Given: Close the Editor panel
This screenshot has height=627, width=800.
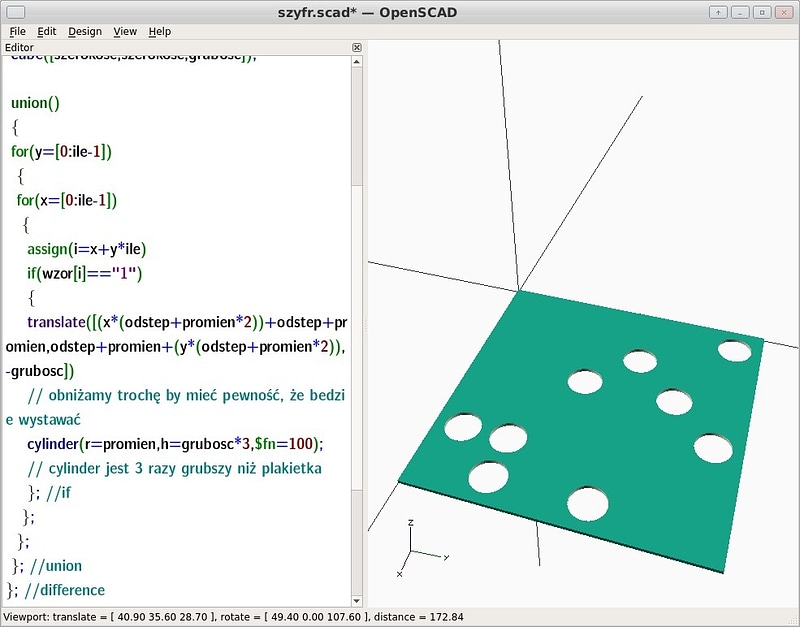Looking at the screenshot, I should click(x=357, y=47).
